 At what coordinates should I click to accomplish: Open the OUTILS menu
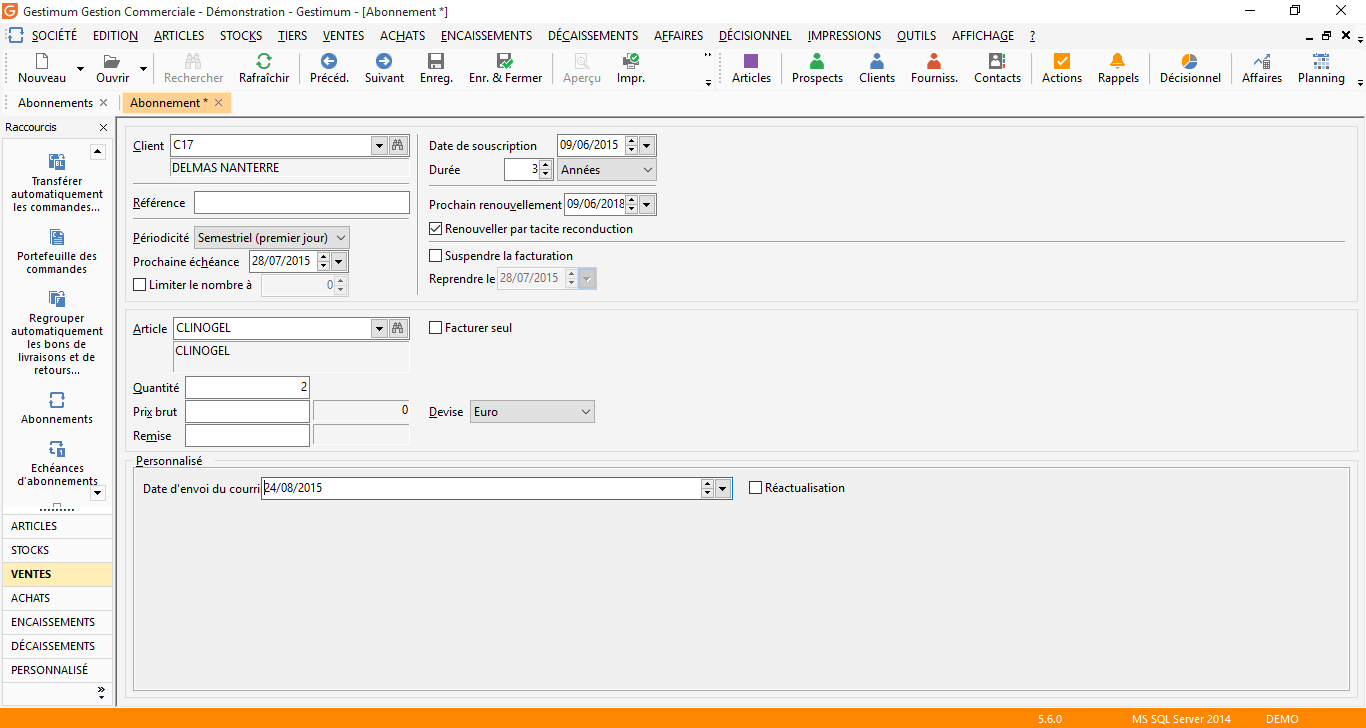pos(916,36)
